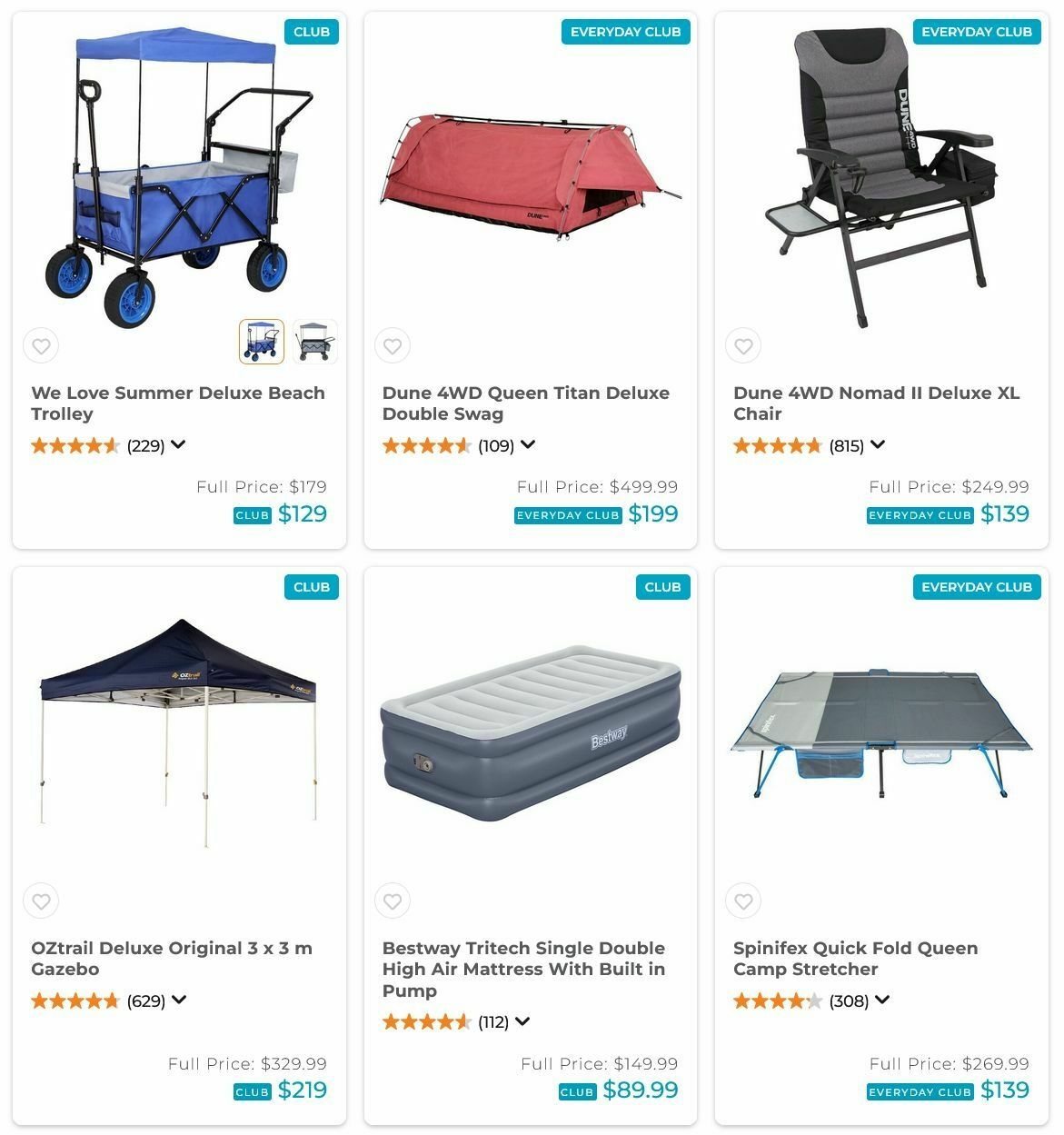Click the Dune Nomad chair product image
This screenshot has width=1064, height=1135.
click(881, 177)
